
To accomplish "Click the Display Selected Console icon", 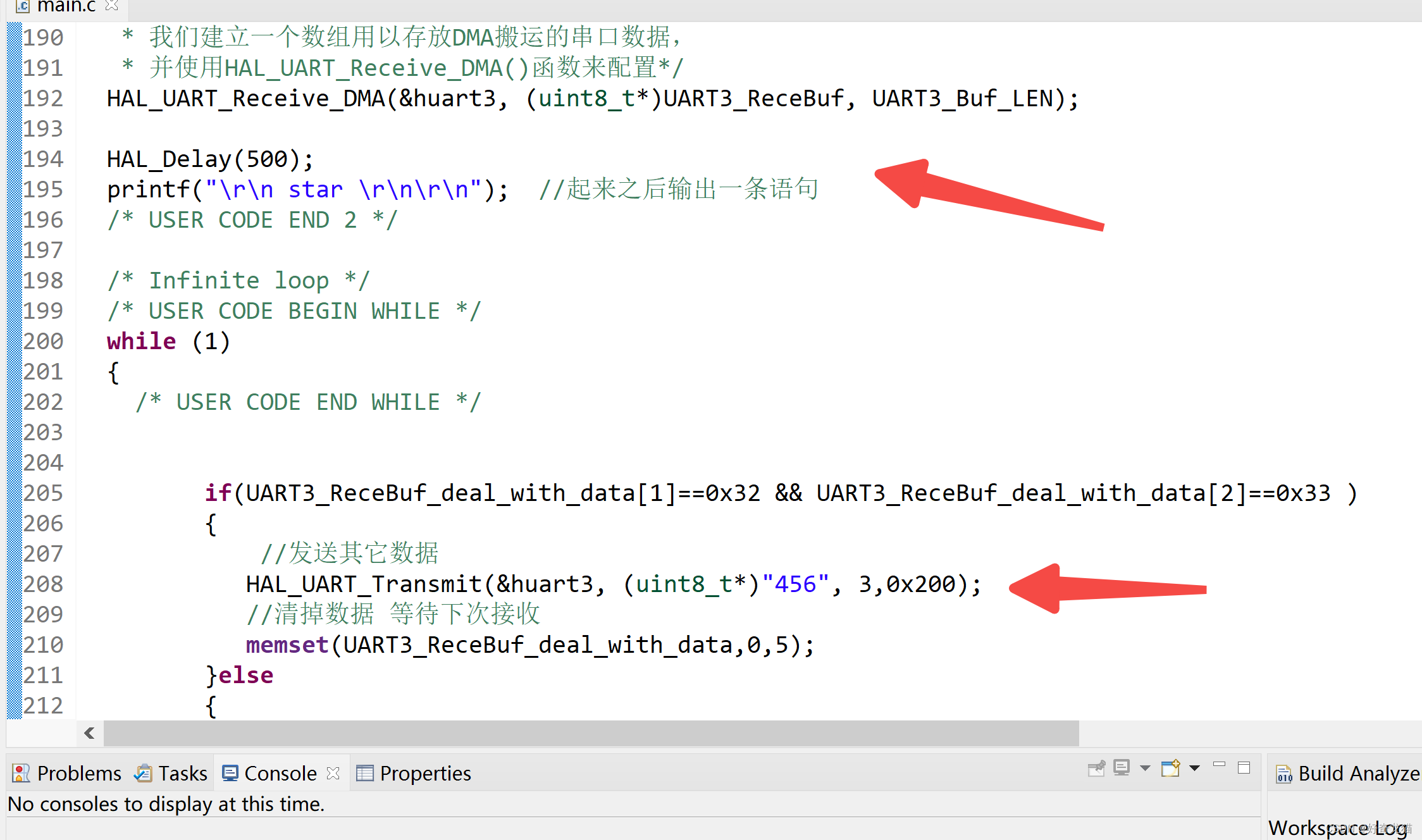I will (x=1122, y=769).
